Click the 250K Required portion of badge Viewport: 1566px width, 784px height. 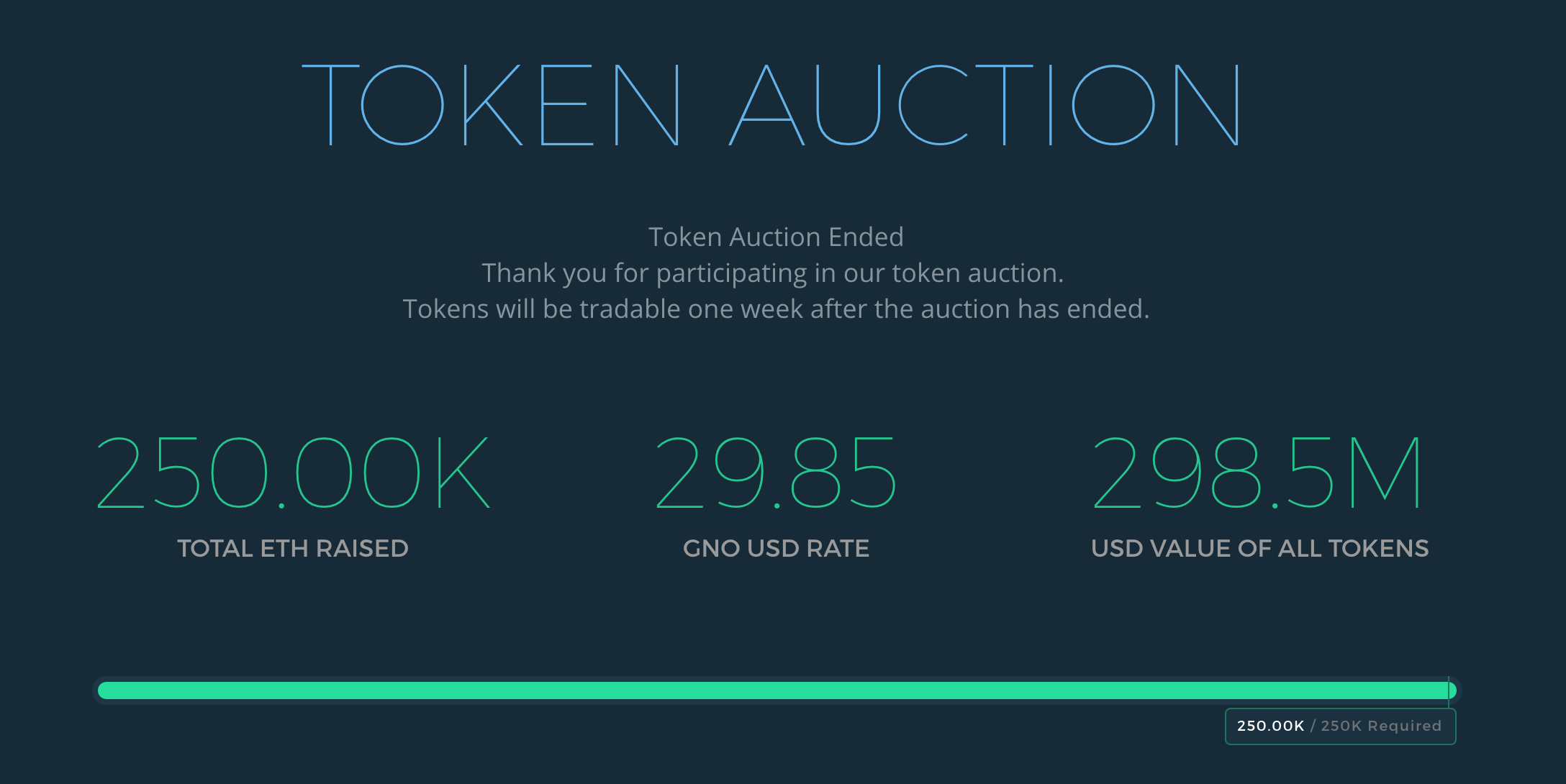(x=1382, y=726)
